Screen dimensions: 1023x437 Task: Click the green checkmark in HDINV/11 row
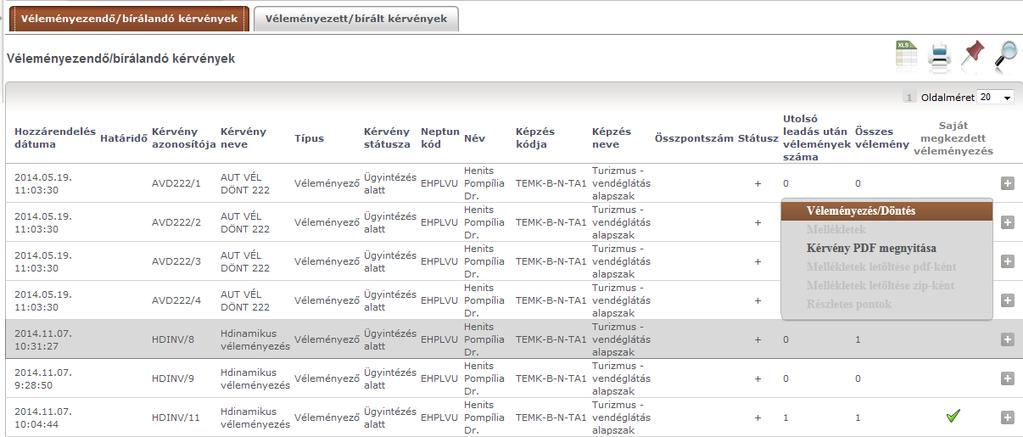pyautogui.click(x=953, y=415)
